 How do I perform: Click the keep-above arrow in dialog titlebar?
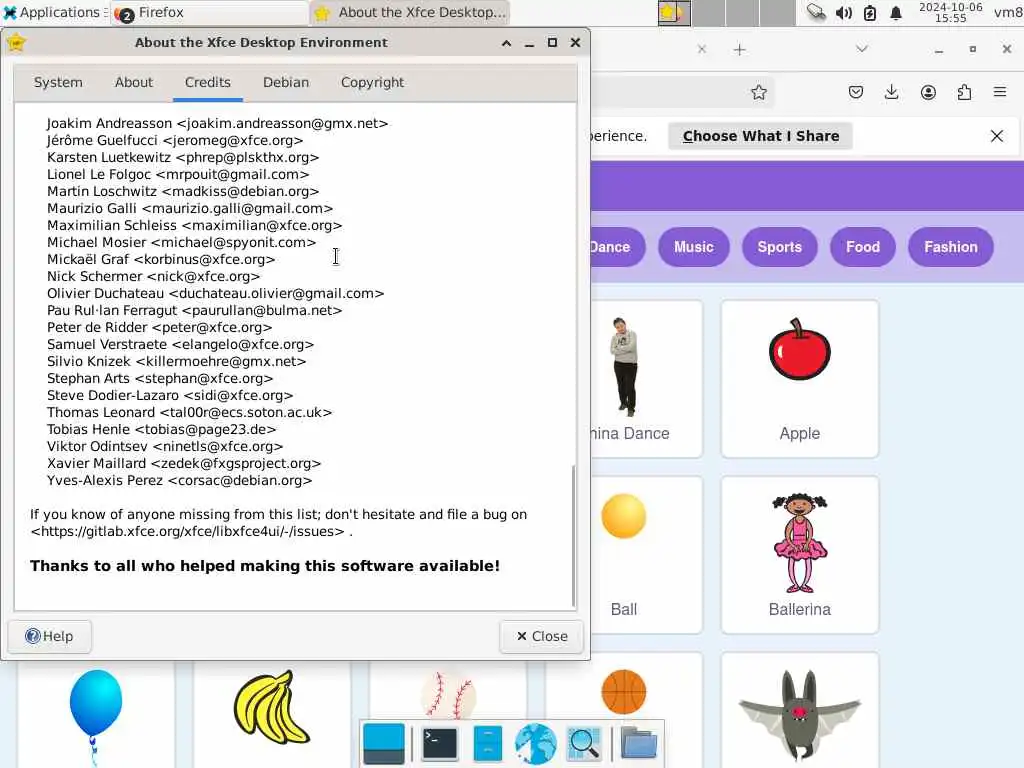tap(506, 43)
